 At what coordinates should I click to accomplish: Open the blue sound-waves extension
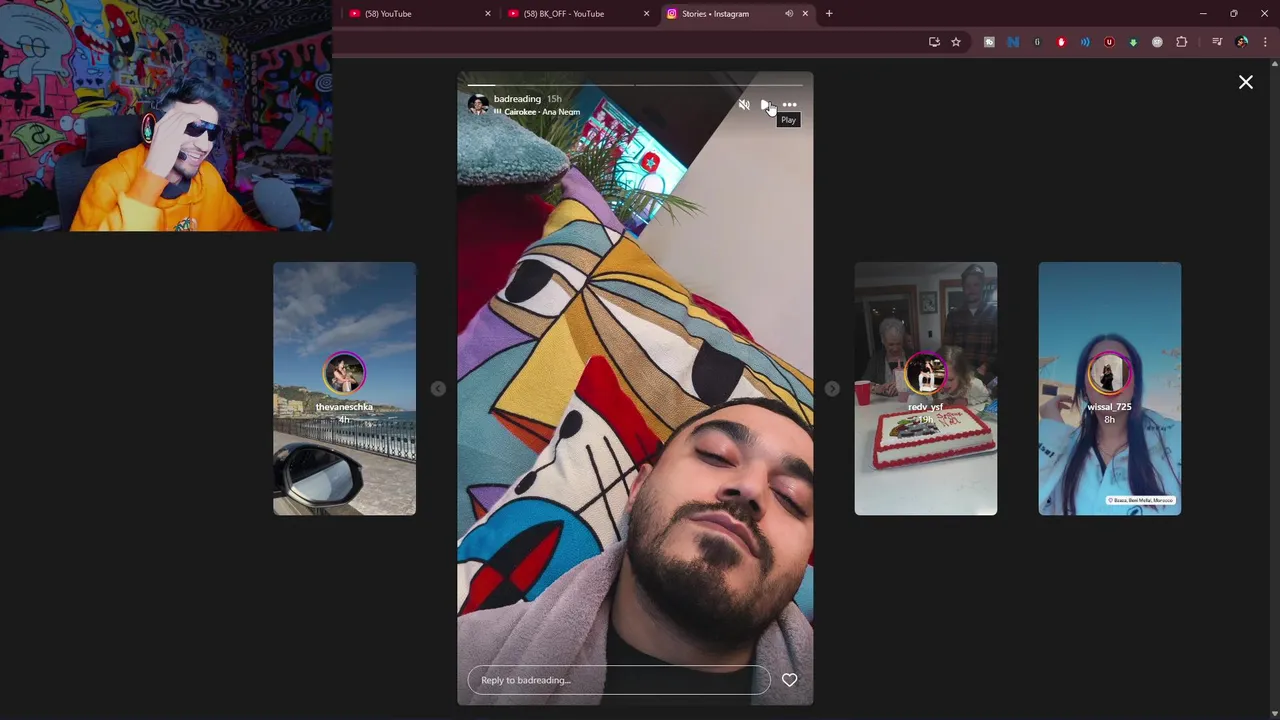click(x=1085, y=42)
